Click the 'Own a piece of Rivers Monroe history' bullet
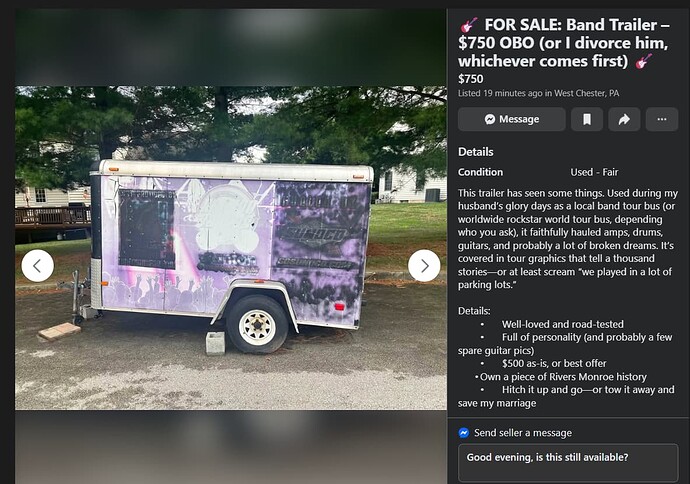The width and height of the screenshot is (690, 484). (x=563, y=377)
